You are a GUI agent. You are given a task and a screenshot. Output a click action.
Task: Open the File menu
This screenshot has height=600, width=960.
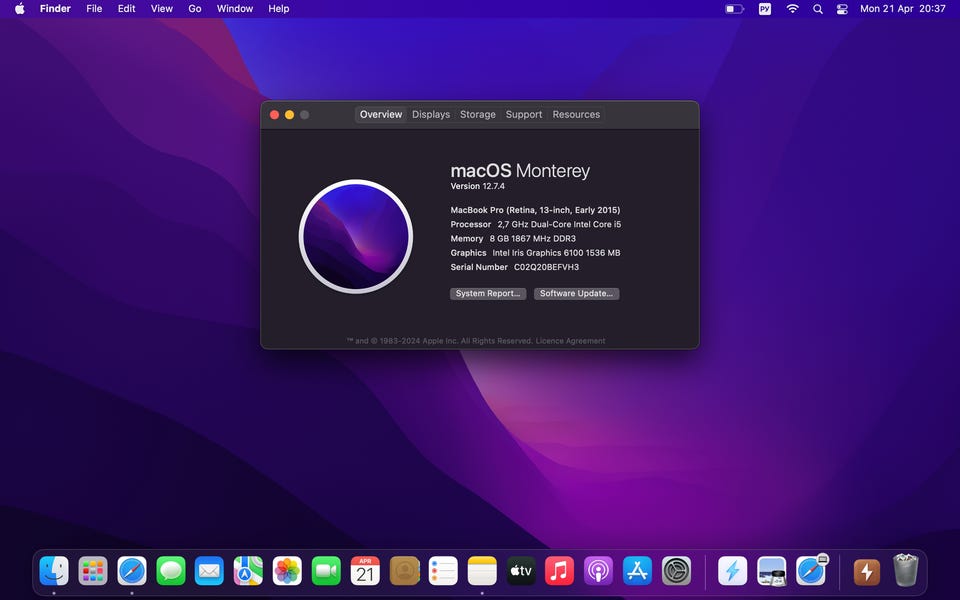94,9
